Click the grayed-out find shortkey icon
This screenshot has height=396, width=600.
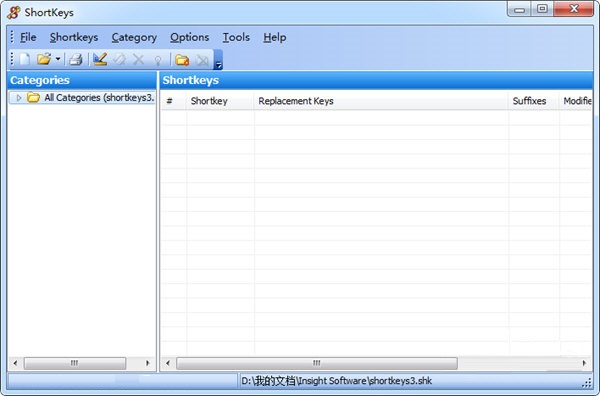pyautogui.click(x=157, y=60)
